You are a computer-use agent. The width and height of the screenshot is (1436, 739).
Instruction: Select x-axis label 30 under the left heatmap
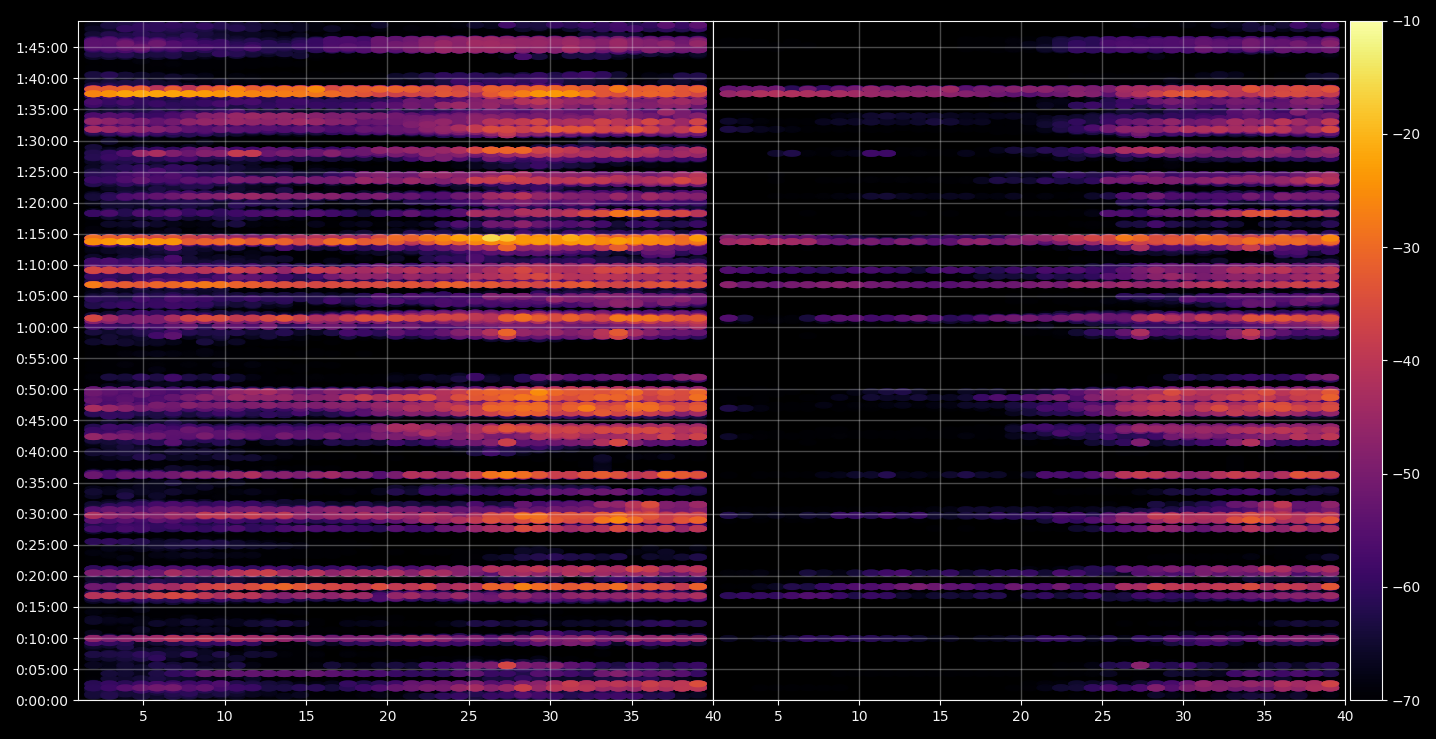pos(550,716)
